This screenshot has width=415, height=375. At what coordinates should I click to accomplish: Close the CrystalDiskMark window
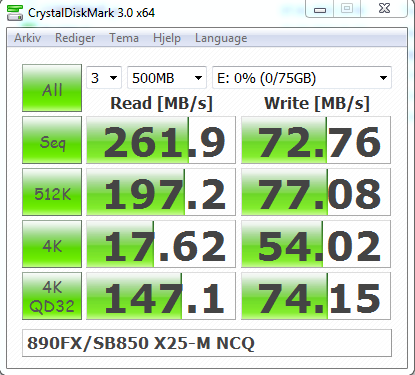click(x=385, y=9)
